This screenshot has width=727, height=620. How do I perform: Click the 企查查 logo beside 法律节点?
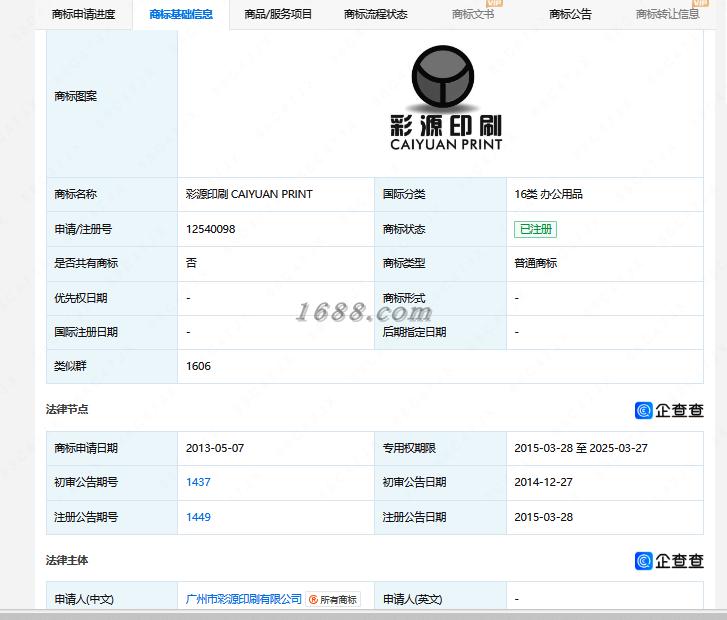coord(669,410)
